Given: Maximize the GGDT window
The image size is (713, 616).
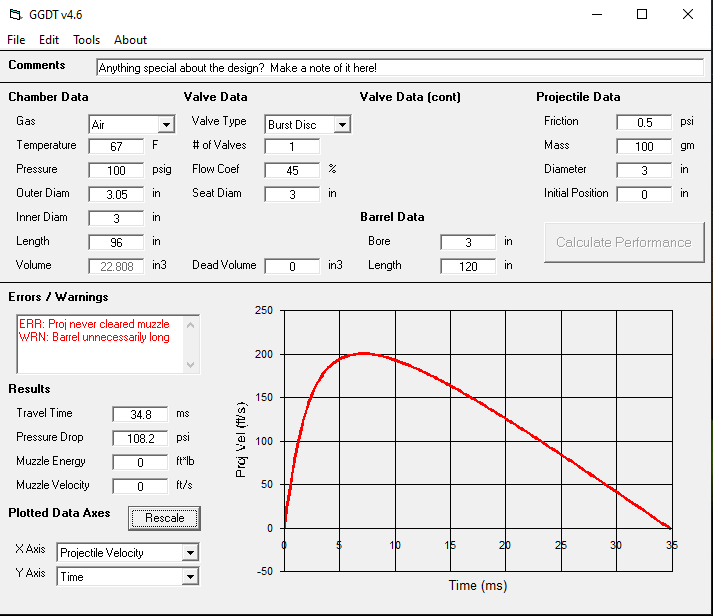Looking at the screenshot, I should 642,14.
